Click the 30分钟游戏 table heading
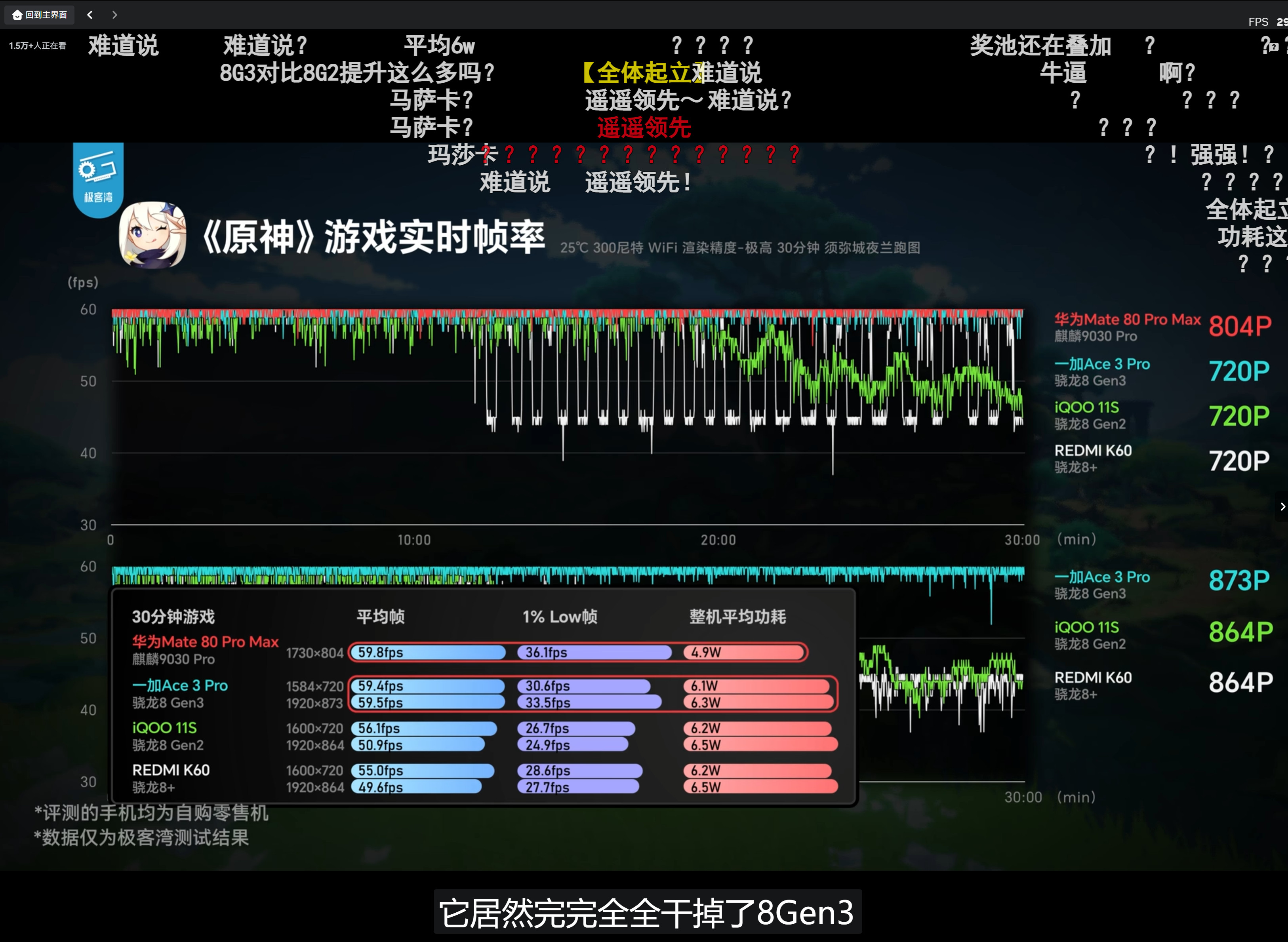Viewport: 1288px width, 942px height. [173, 617]
